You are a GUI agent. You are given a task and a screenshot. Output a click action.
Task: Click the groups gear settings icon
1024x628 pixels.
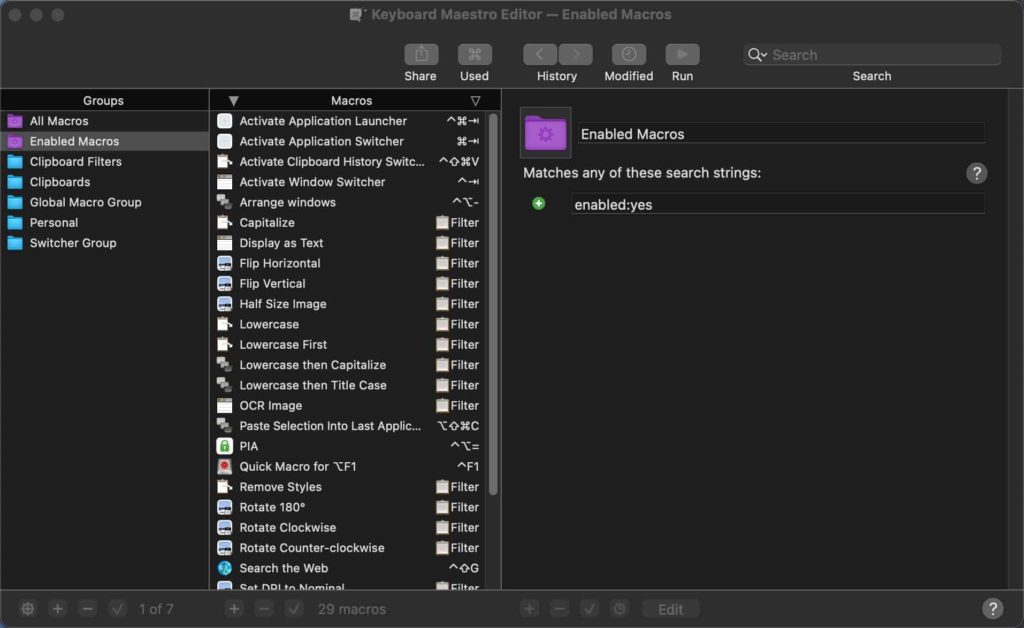coord(27,608)
